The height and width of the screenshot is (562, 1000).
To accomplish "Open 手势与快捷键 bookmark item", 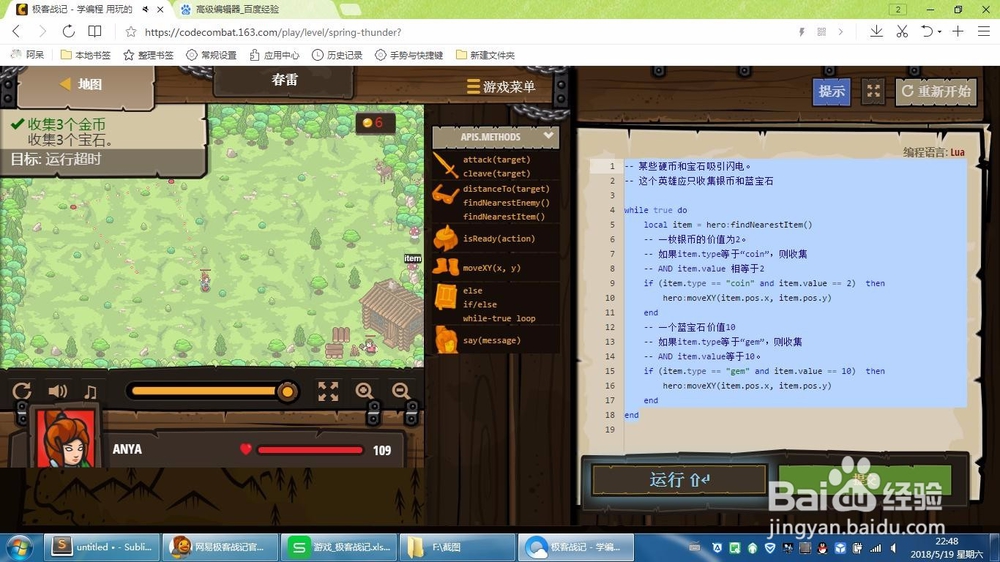I will (409, 55).
